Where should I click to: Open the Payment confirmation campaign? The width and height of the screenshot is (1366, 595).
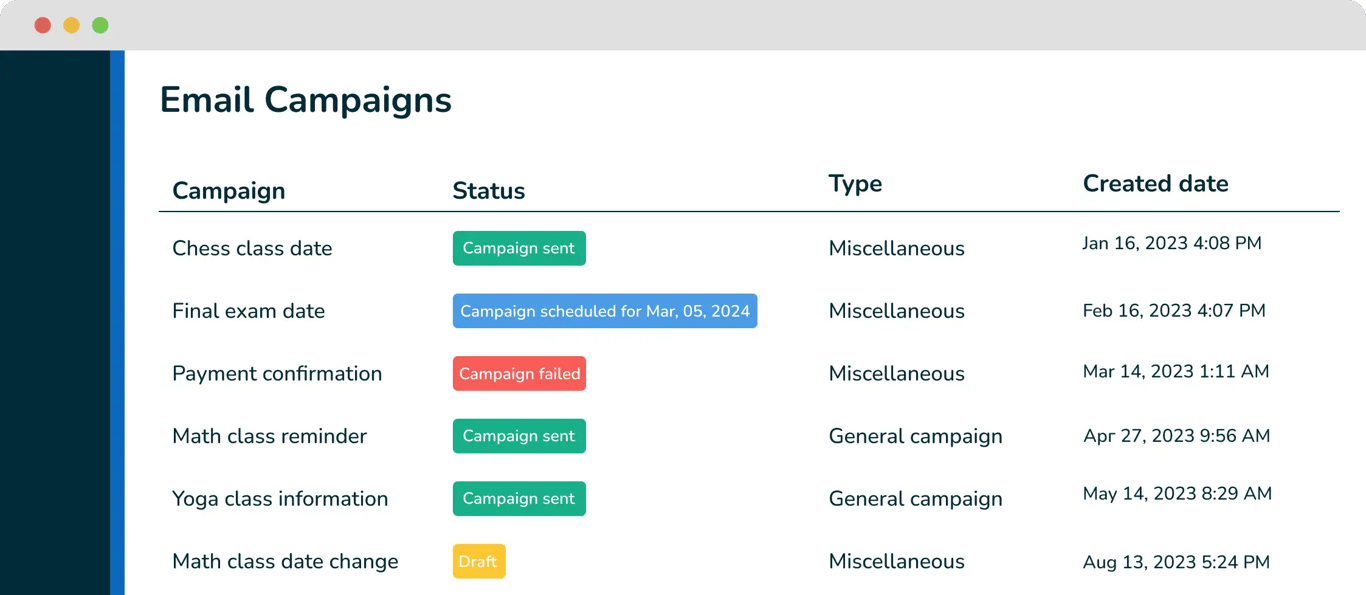point(277,373)
